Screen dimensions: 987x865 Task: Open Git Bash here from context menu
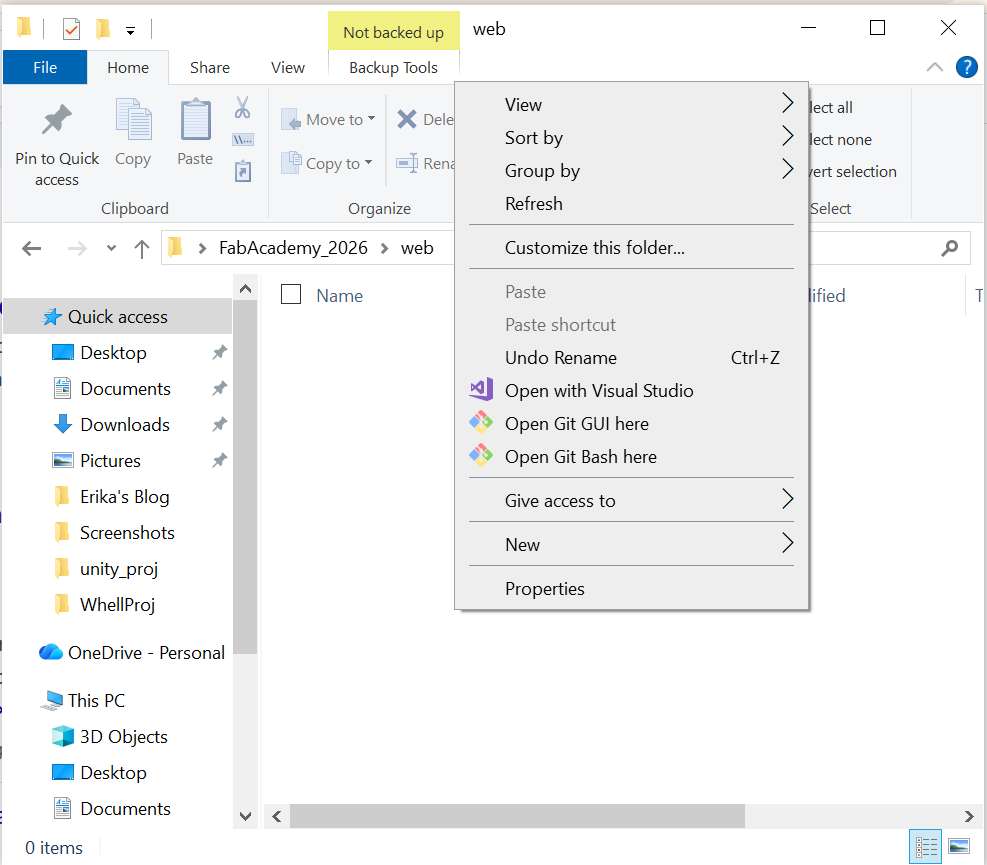[x=580, y=457]
